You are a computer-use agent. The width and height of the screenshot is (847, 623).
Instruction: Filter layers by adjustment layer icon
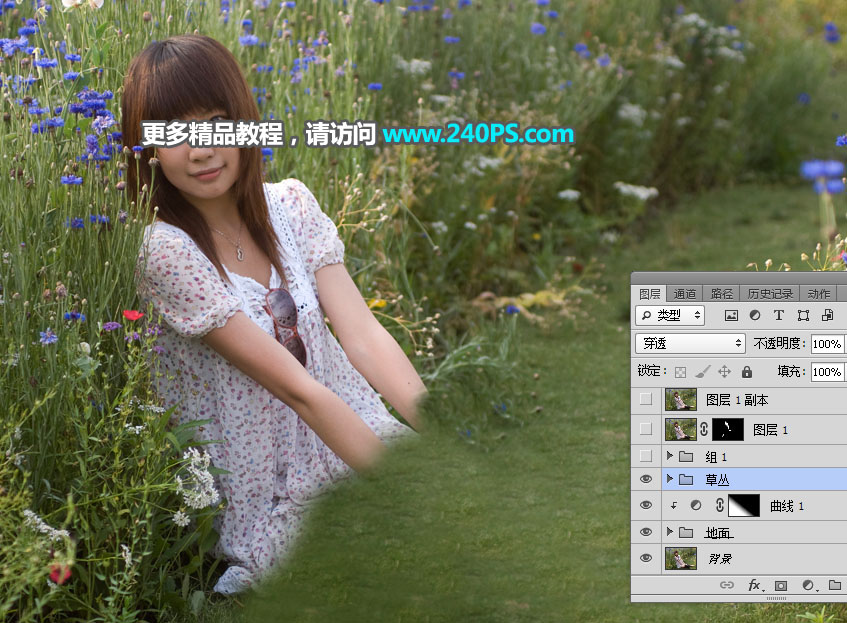[755, 316]
